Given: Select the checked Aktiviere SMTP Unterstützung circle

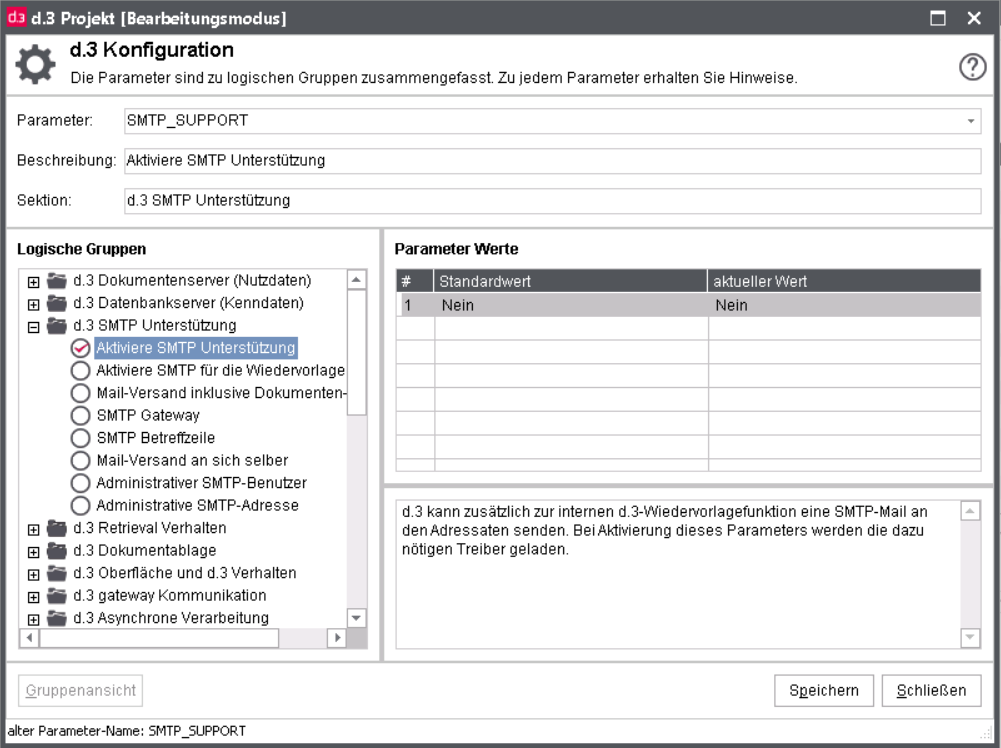Looking at the screenshot, I should click(x=80, y=348).
